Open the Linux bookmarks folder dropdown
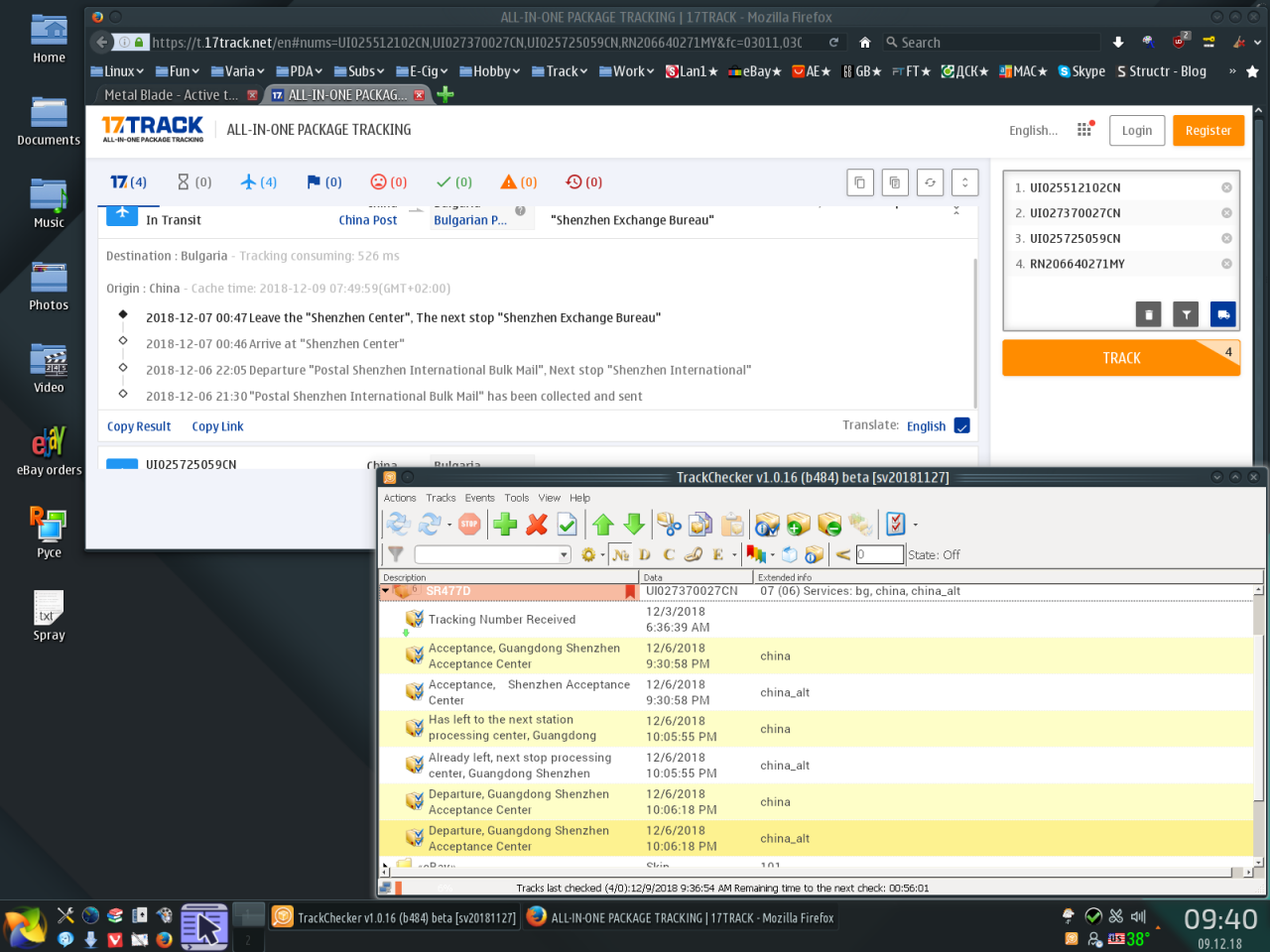This screenshot has height=952, width=1270. click(x=117, y=71)
